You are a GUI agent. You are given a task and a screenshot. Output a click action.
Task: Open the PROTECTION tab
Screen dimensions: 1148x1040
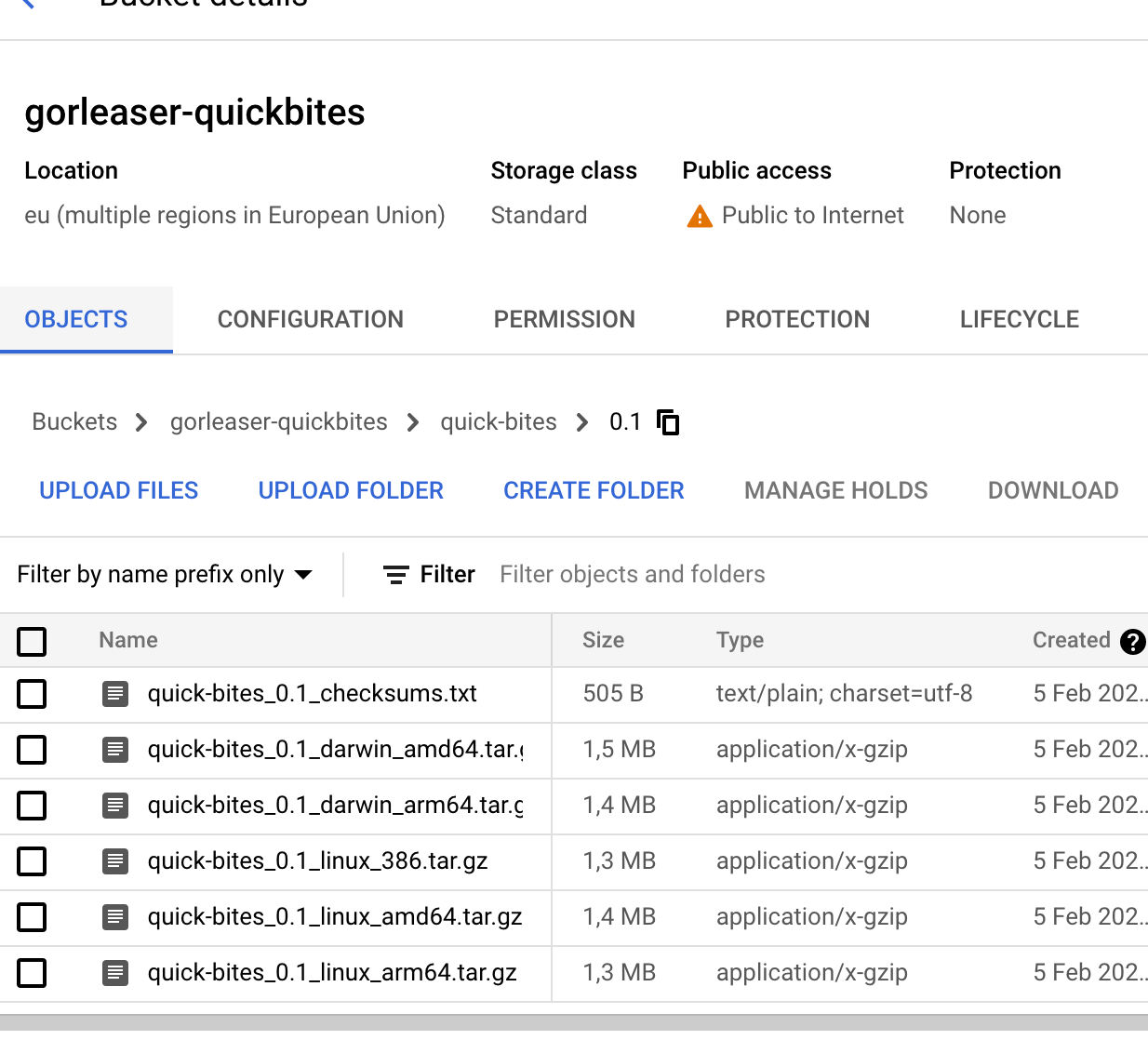point(797,320)
